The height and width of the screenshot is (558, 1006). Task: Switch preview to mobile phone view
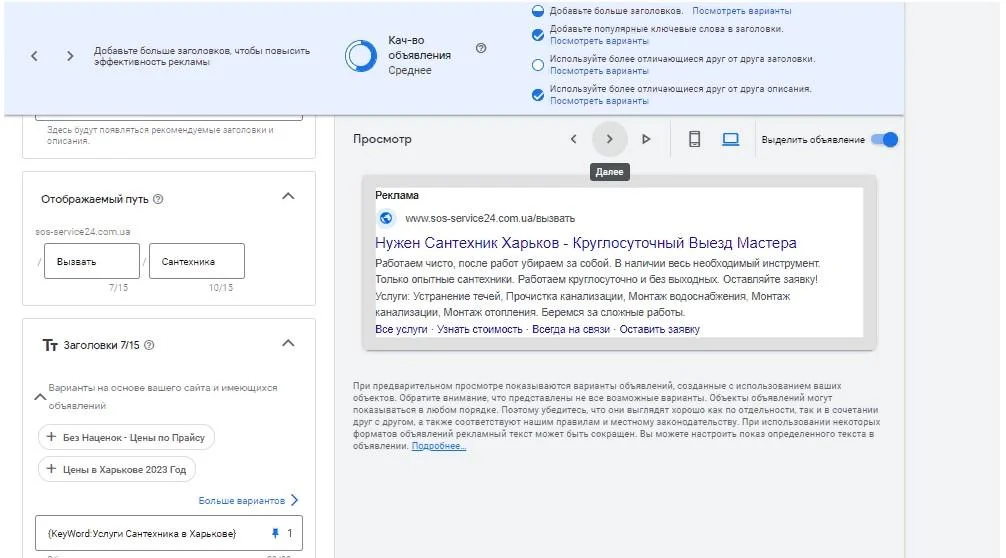click(694, 139)
